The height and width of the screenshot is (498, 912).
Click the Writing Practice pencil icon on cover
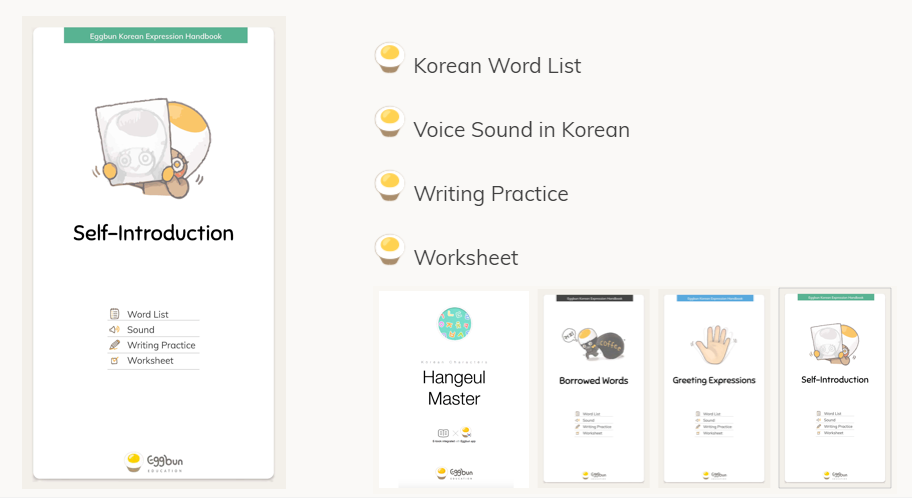click(x=115, y=345)
